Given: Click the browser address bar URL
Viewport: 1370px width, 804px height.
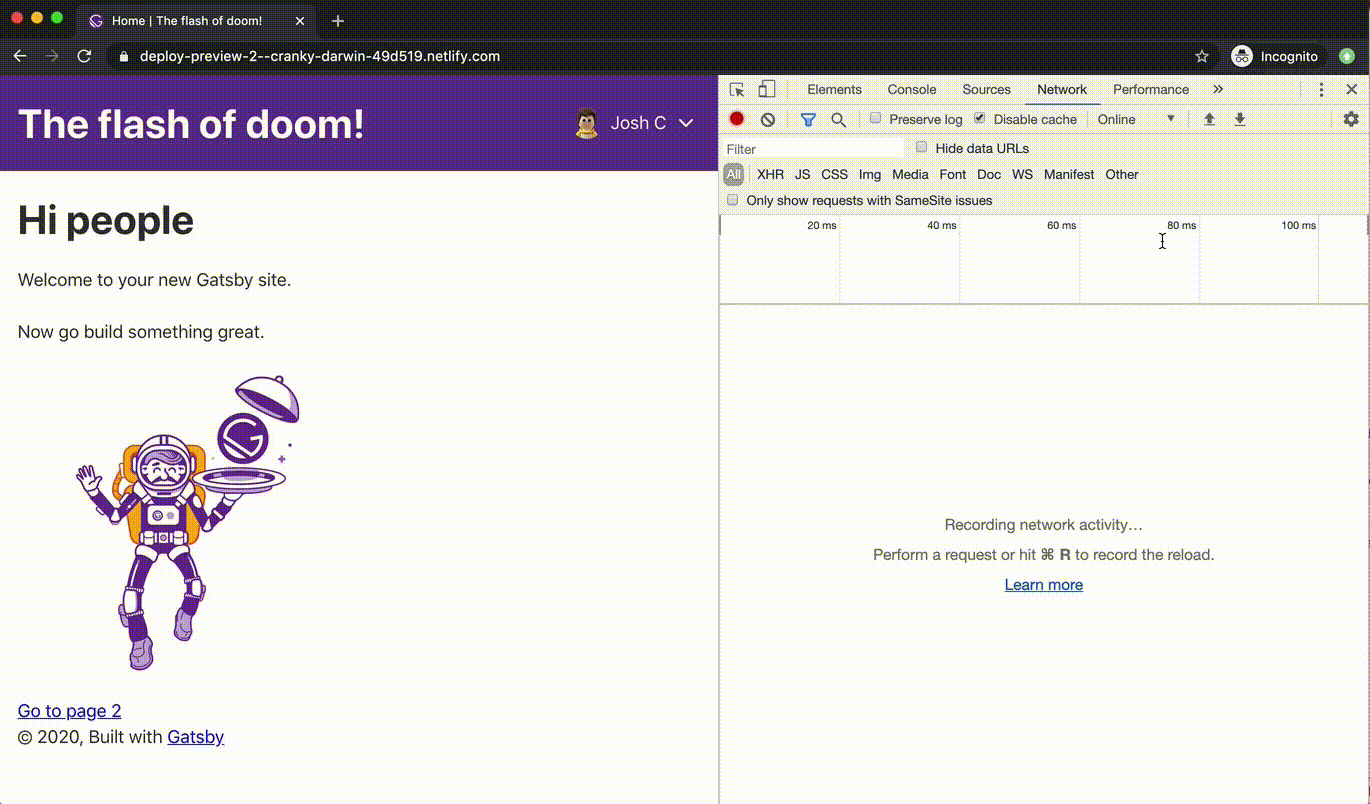Looking at the screenshot, I should pos(320,56).
